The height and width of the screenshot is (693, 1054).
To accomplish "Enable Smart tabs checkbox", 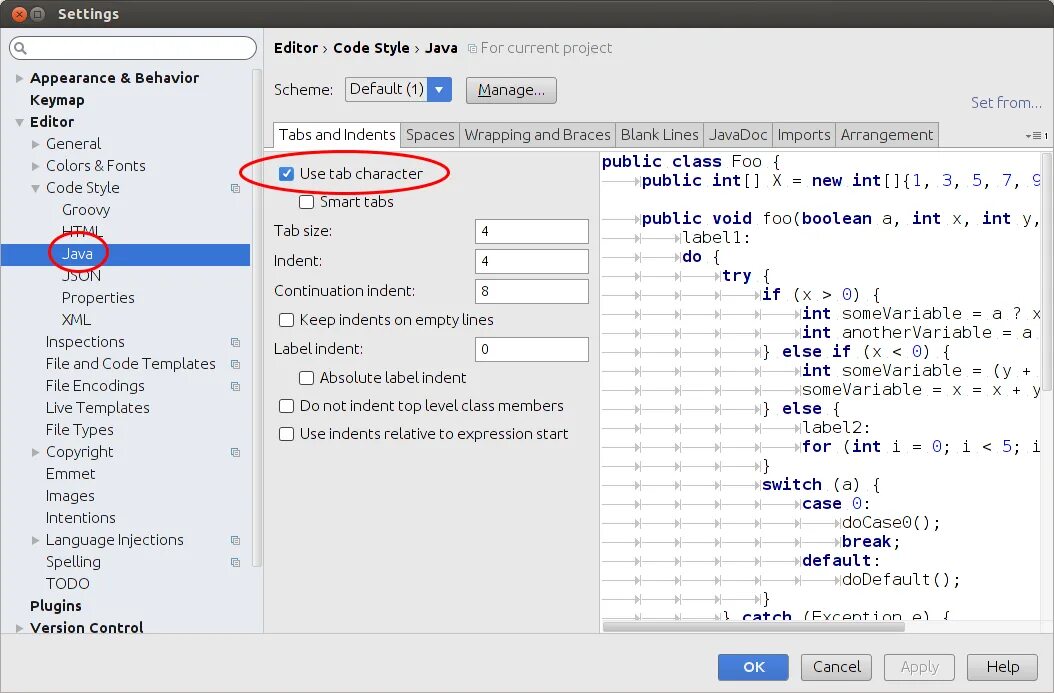I will pyautogui.click(x=307, y=202).
